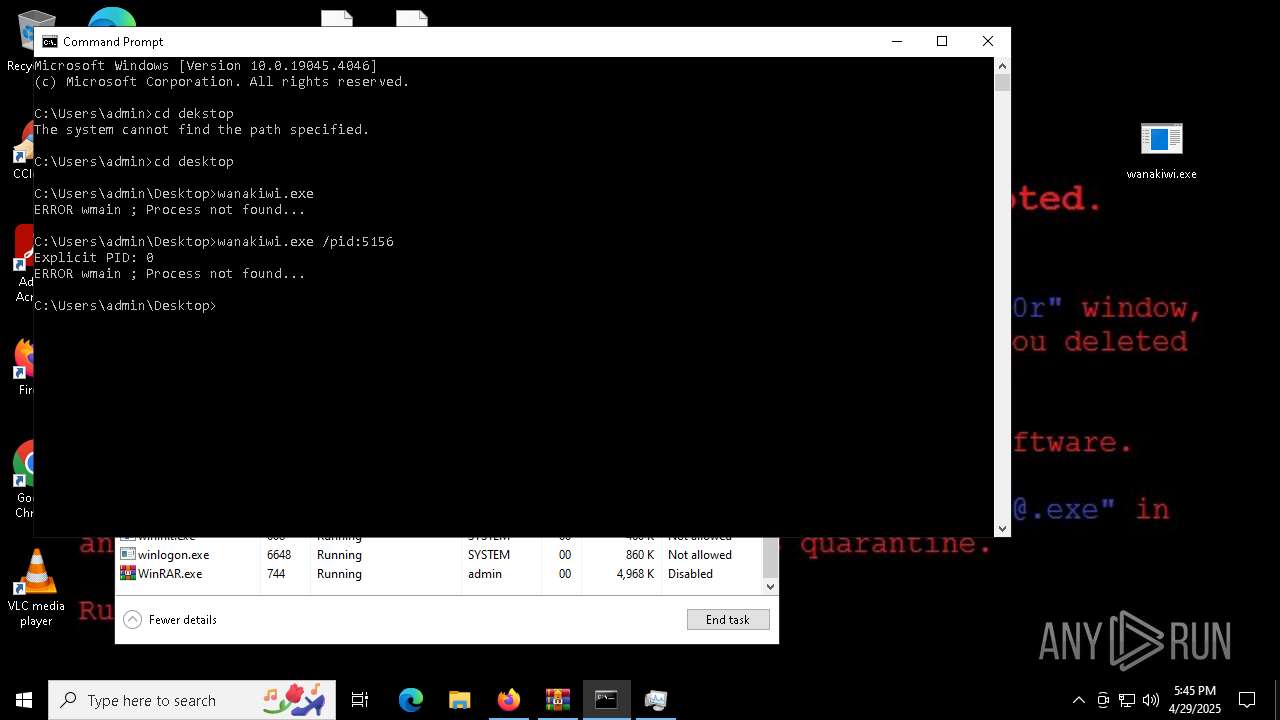The width and height of the screenshot is (1280, 720).
Task: Maximize the Command Prompt window
Action: click(x=942, y=41)
